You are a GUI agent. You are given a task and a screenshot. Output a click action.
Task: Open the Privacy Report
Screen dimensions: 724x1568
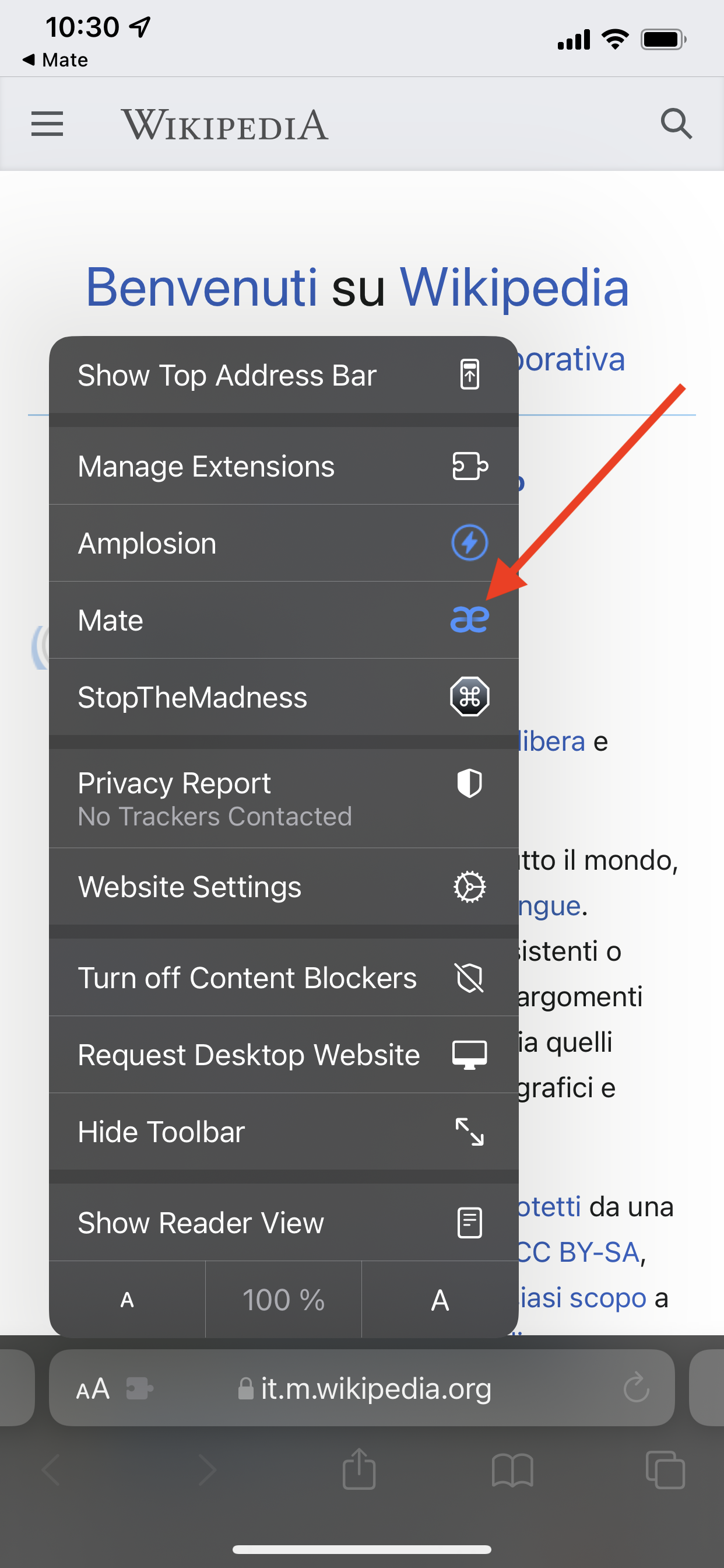point(283,798)
